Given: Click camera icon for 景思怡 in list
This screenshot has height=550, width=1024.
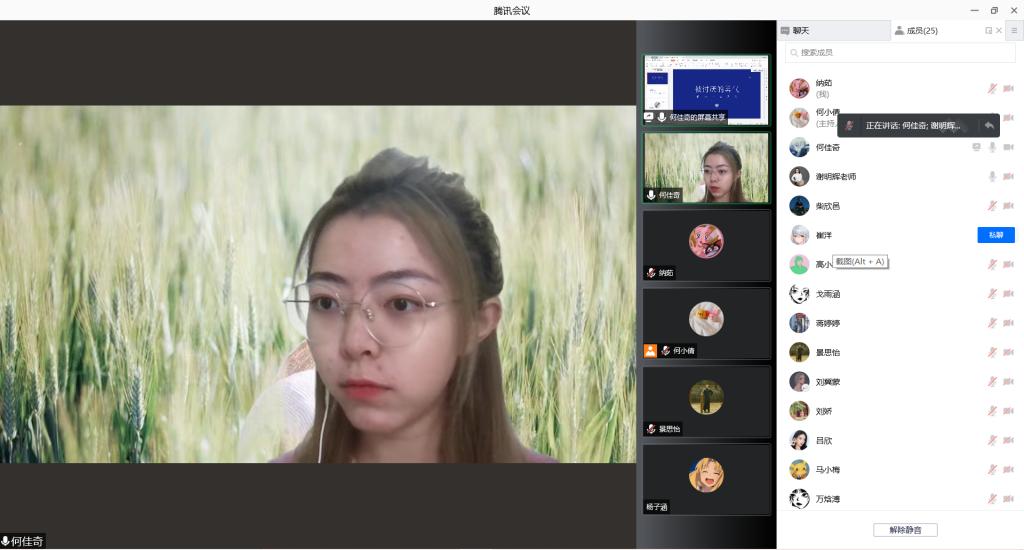Looking at the screenshot, I should [x=1008, y=352].
